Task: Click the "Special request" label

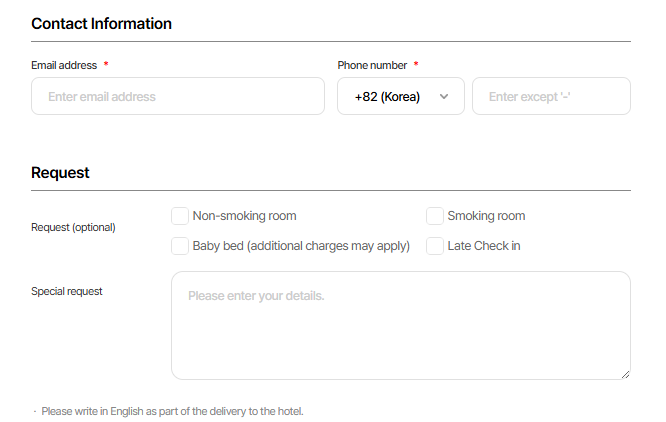Action: 67,292
